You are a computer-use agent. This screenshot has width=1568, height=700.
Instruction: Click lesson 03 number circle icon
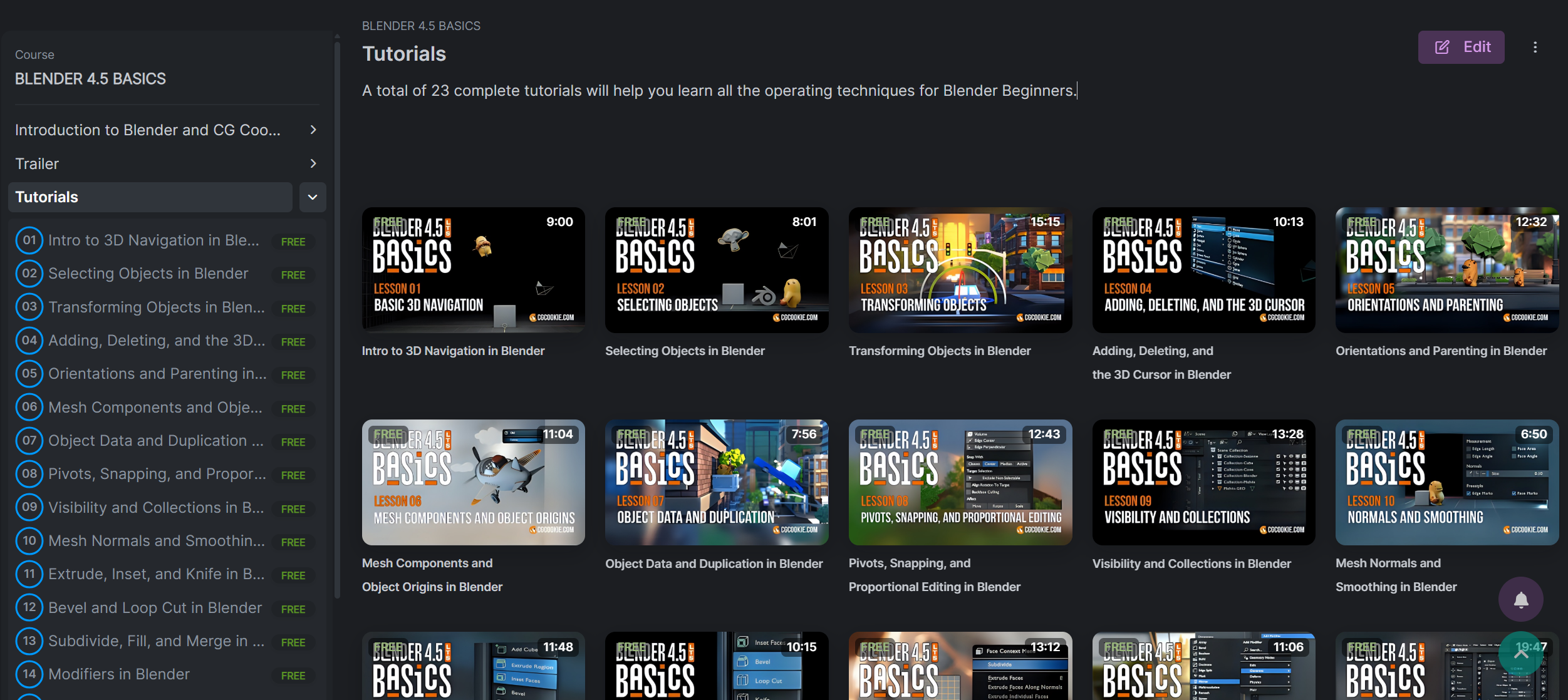pos(29,307)
